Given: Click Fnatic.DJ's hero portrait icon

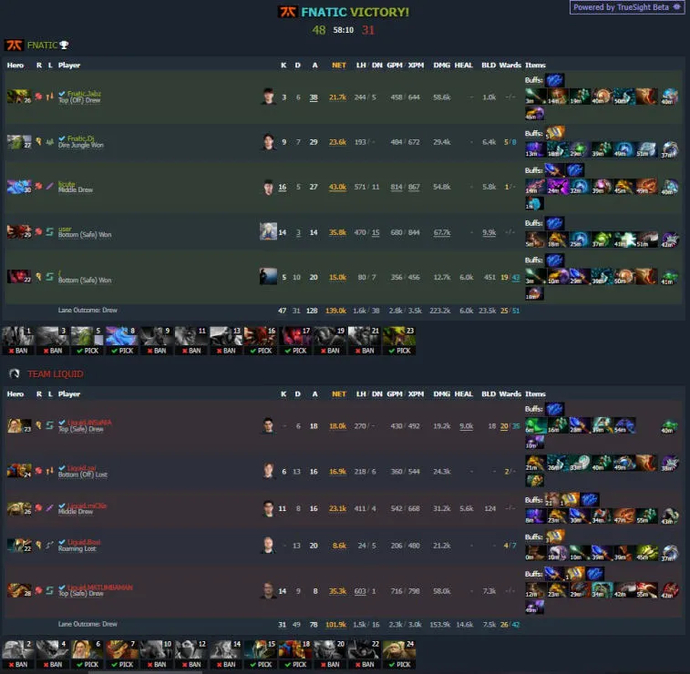Looking at the screenshot, I should (x=19, y=142).
